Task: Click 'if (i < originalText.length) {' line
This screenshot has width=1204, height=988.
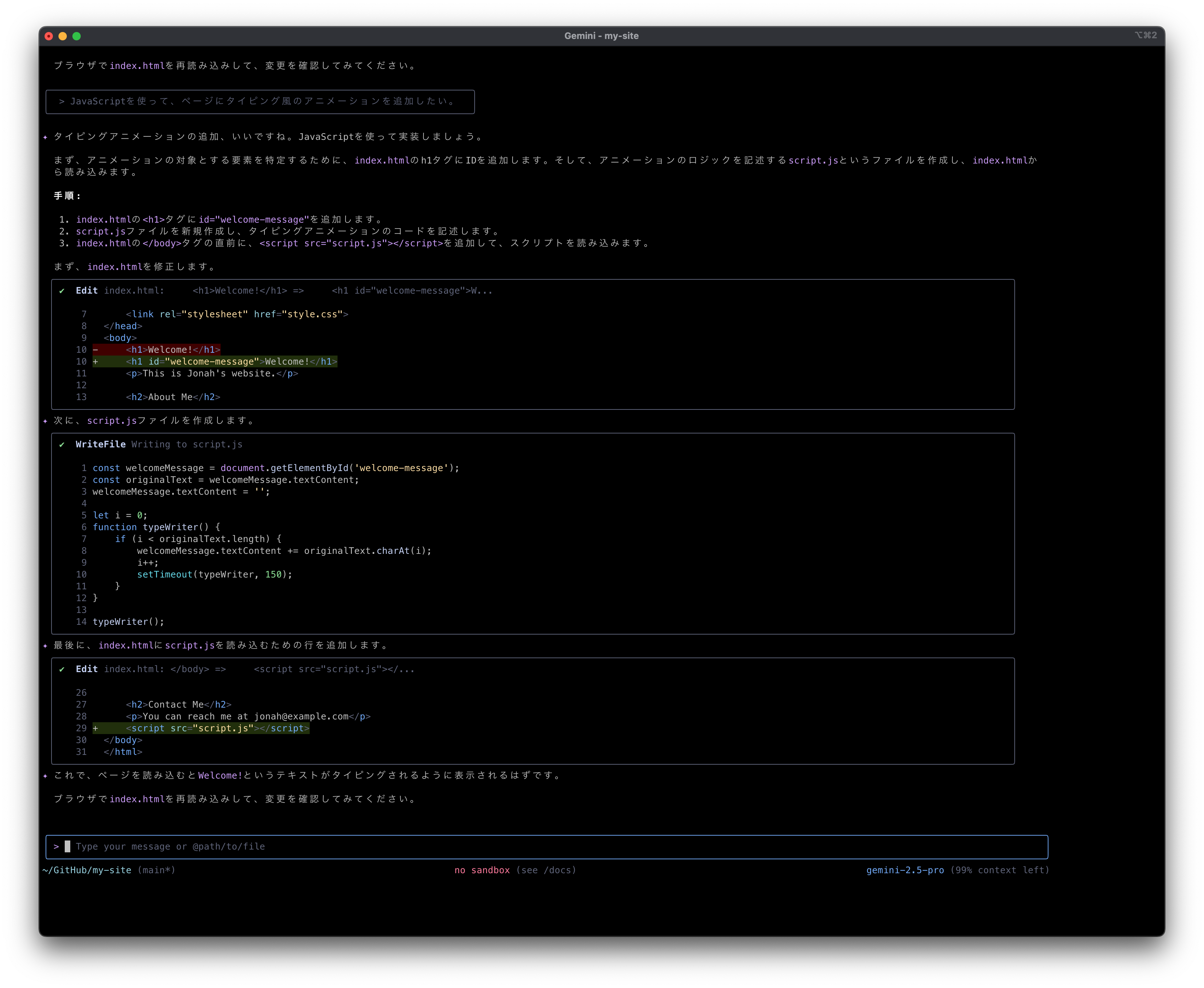Action: (198, 539)
